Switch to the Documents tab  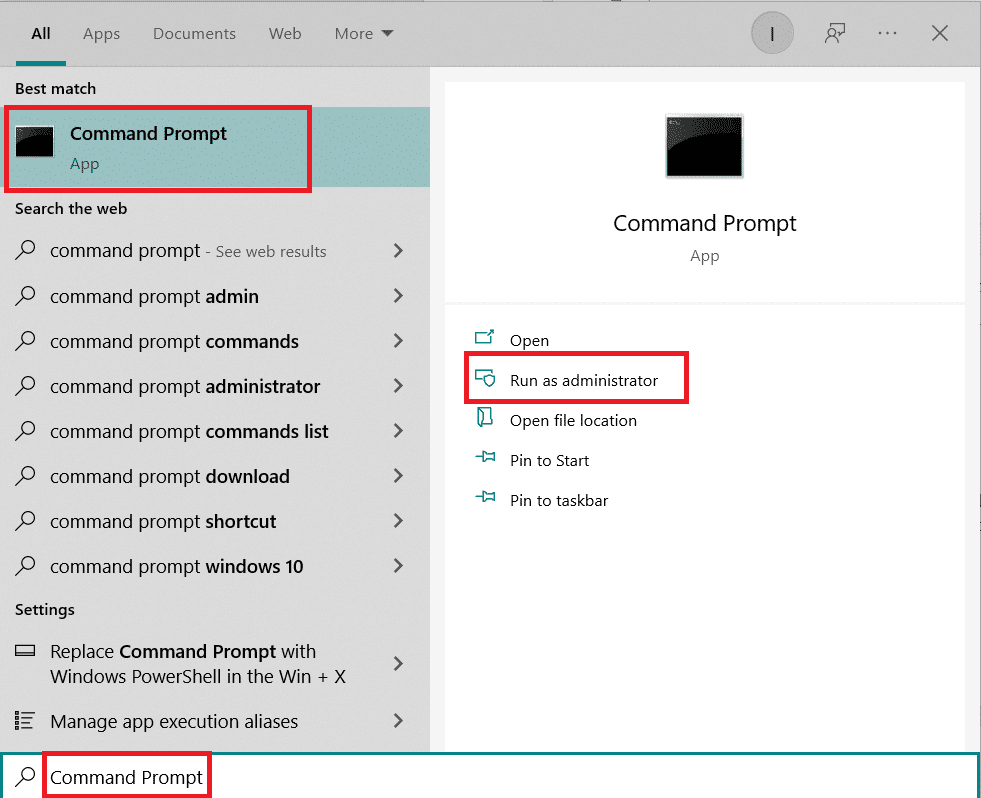click(x=194, y=33)
